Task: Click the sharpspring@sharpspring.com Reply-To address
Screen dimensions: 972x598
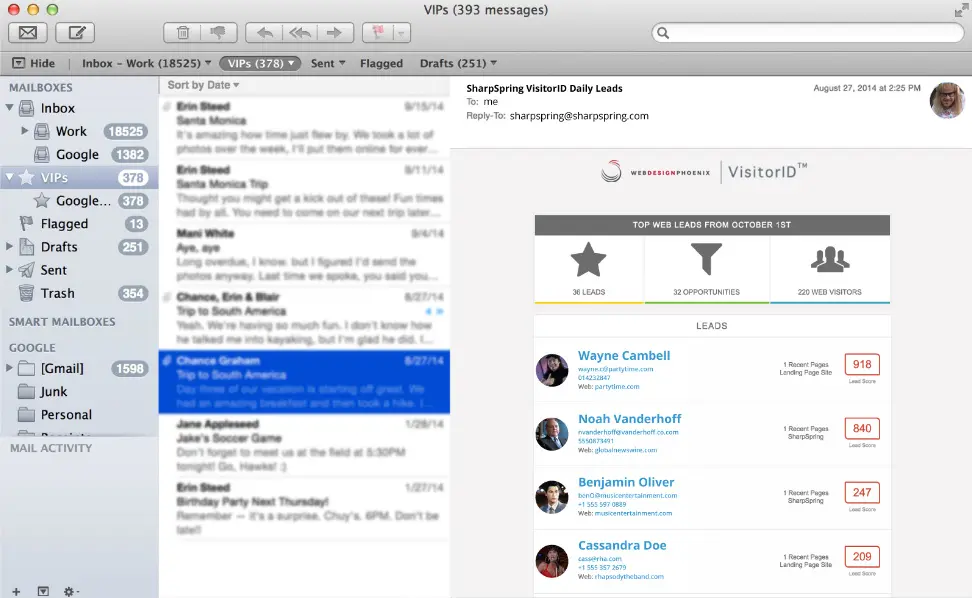Action: 579,116
